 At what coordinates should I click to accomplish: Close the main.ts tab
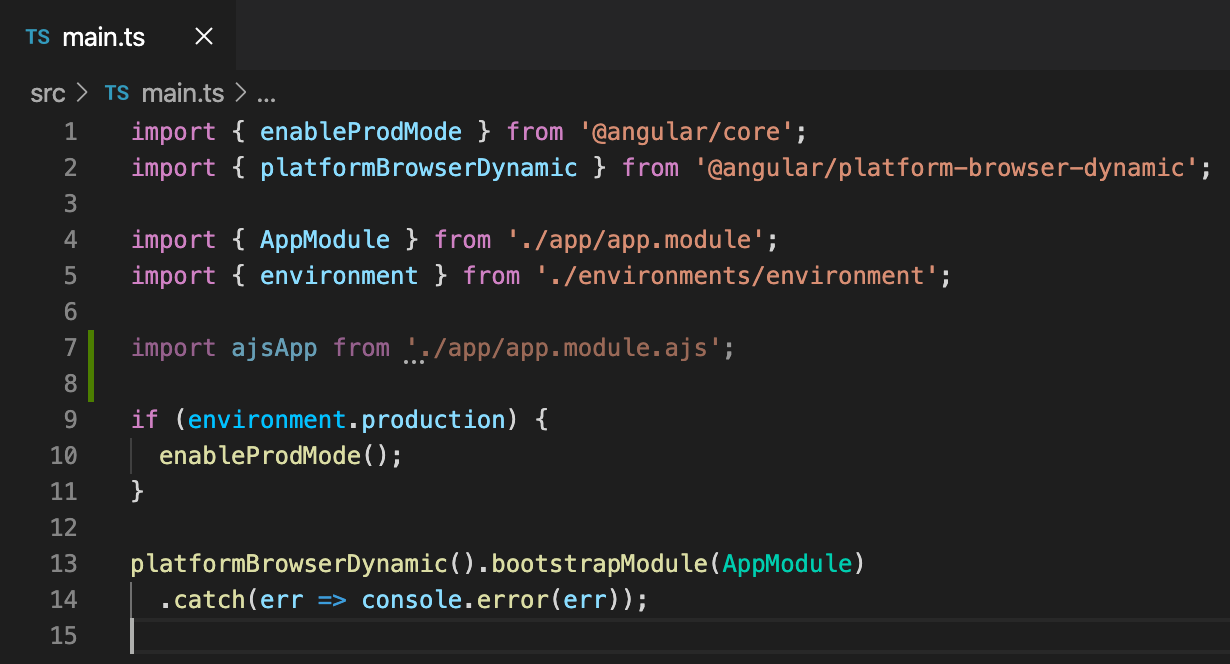pos(204,37)
